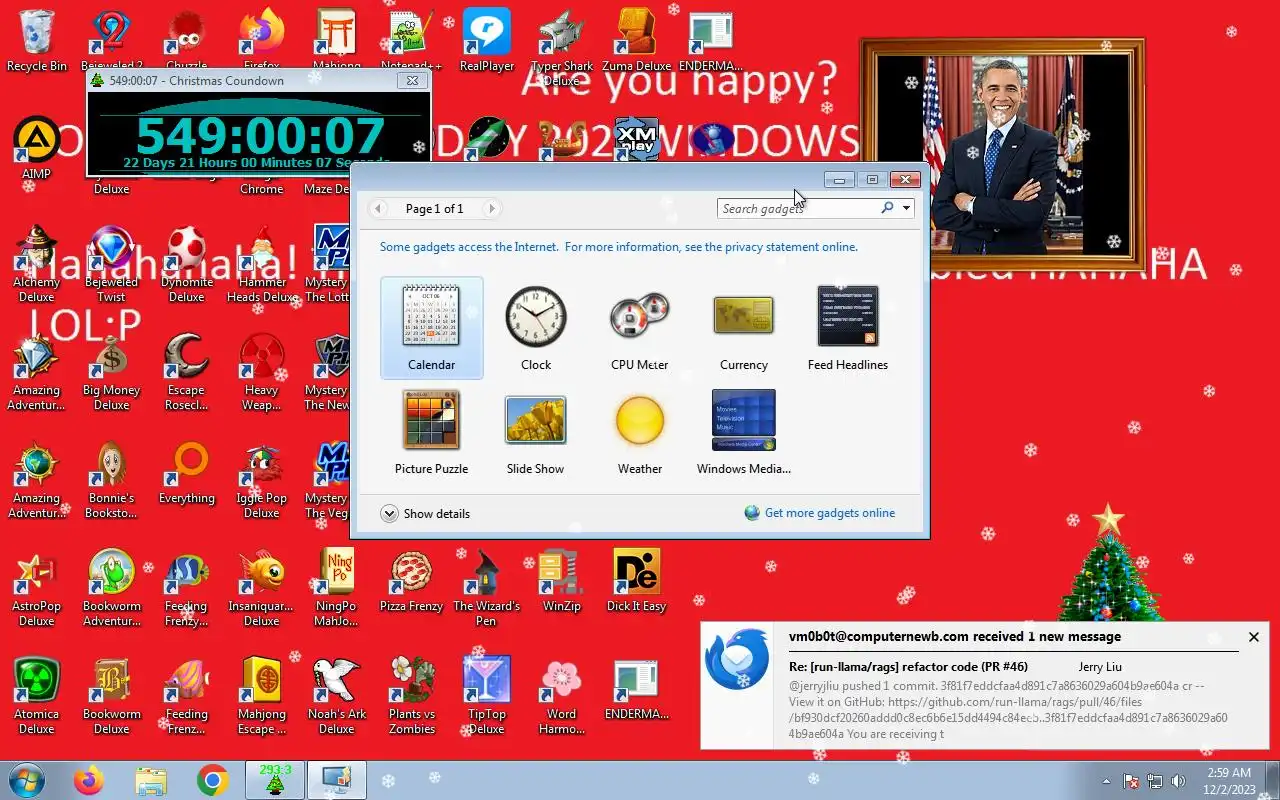Choose the CPU Meter gadget
The width and height of the screenshot is (1280, 800).
[x=640, y=328]
